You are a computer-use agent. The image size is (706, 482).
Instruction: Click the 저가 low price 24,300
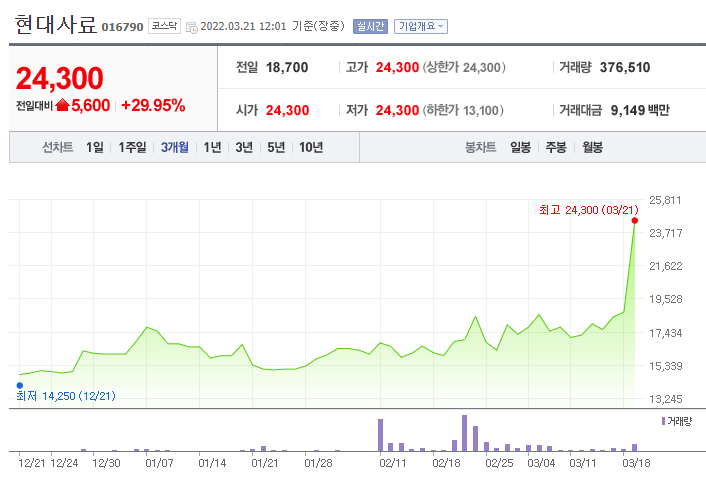(x=397, y=110)
